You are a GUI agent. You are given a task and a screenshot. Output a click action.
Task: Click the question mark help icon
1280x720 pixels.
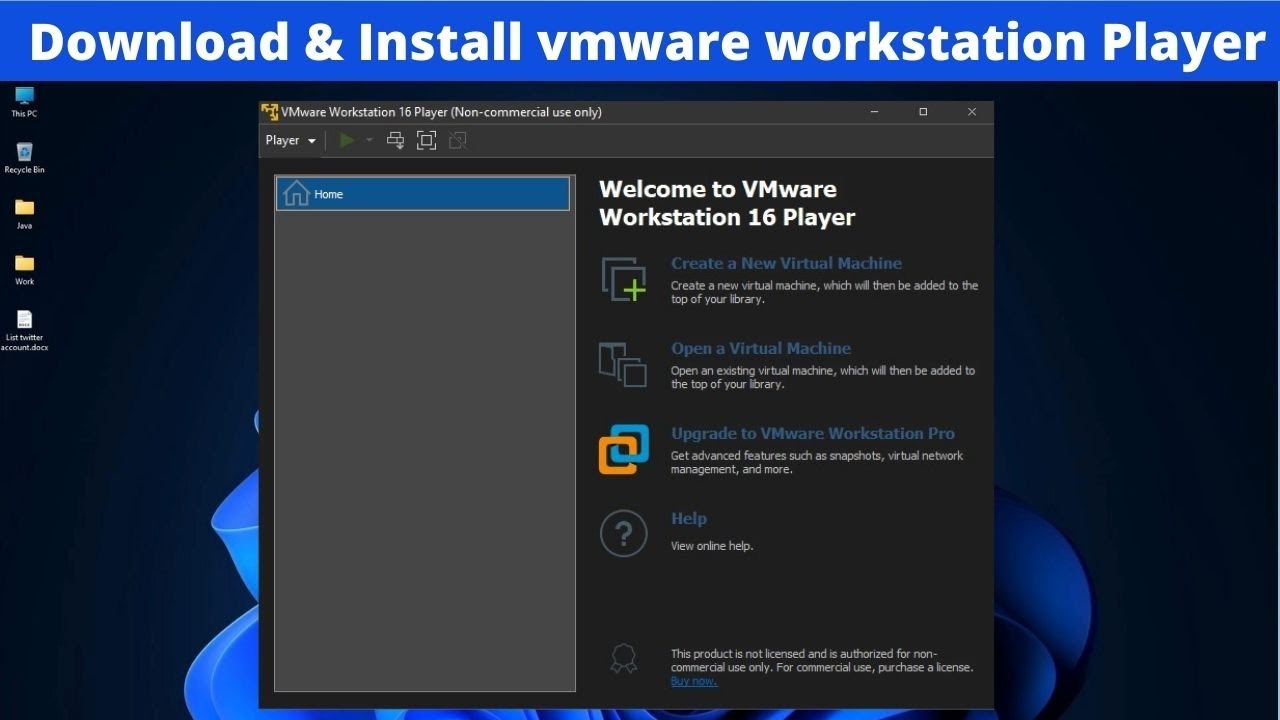[624, 533]
